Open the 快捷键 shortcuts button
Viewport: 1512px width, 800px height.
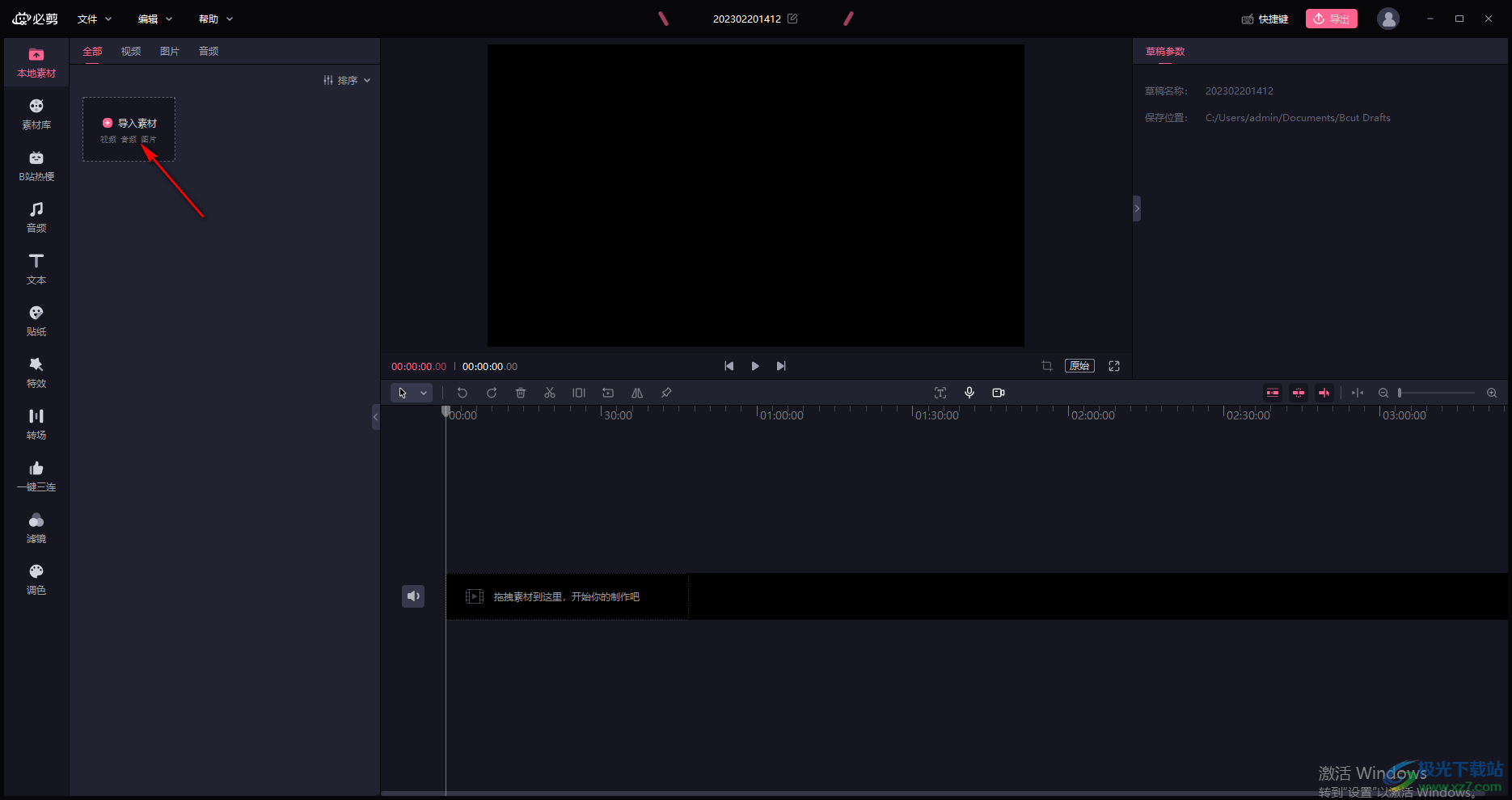(x=1265, y=19)
